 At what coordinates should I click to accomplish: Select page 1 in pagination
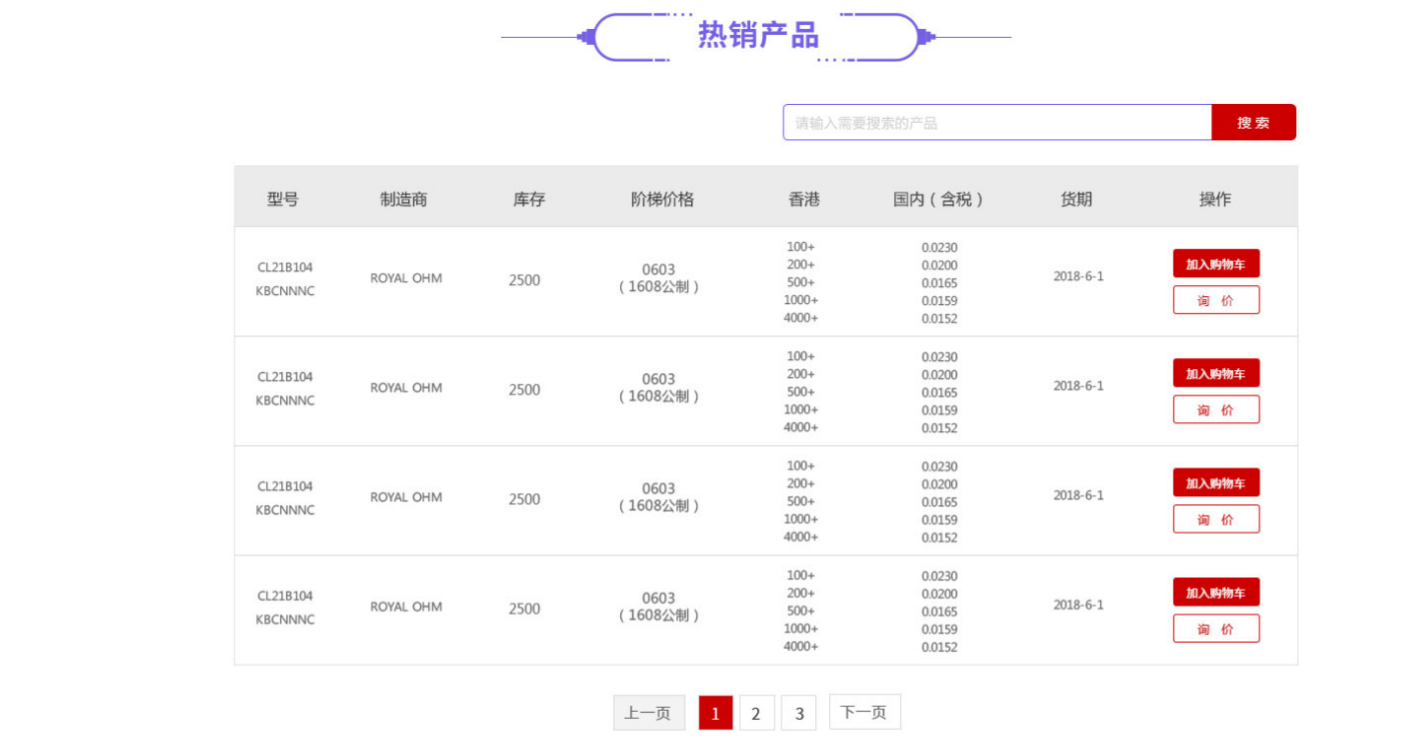coord(715,713)
